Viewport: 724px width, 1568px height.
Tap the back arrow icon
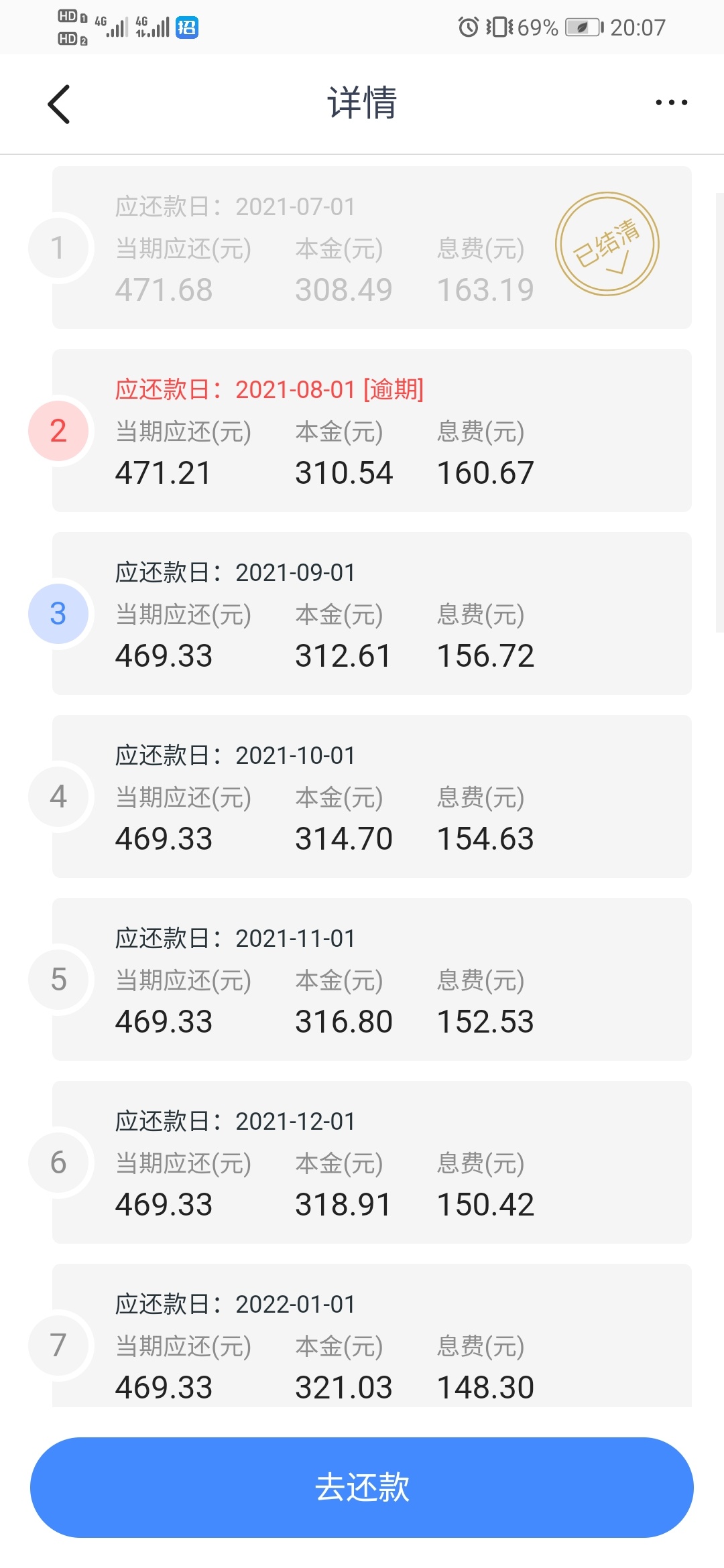point(59,104)
